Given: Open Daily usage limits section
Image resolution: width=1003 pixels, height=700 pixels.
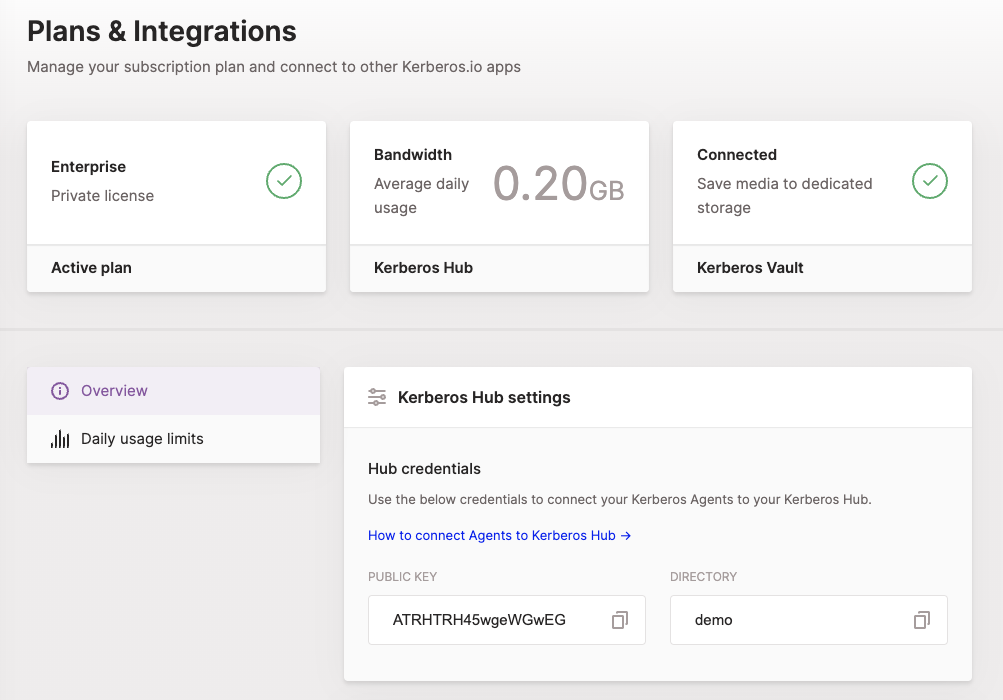Looking at the screenshot, I should click(x=142, y=439).
